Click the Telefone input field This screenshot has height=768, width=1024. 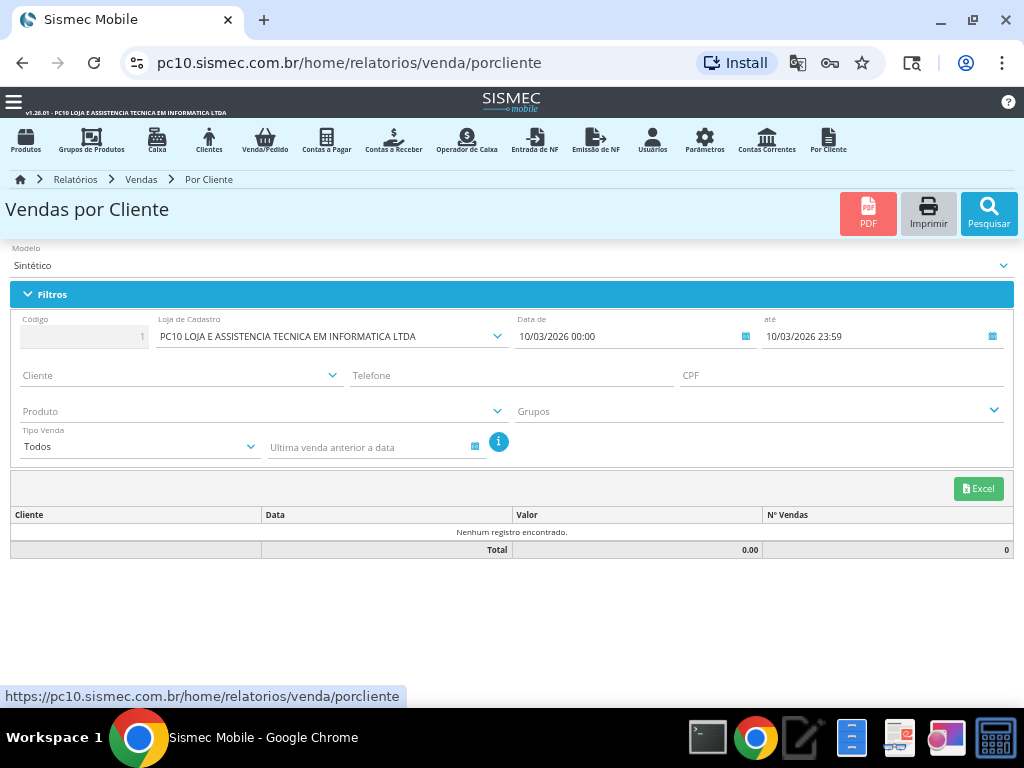coord(511,376)
